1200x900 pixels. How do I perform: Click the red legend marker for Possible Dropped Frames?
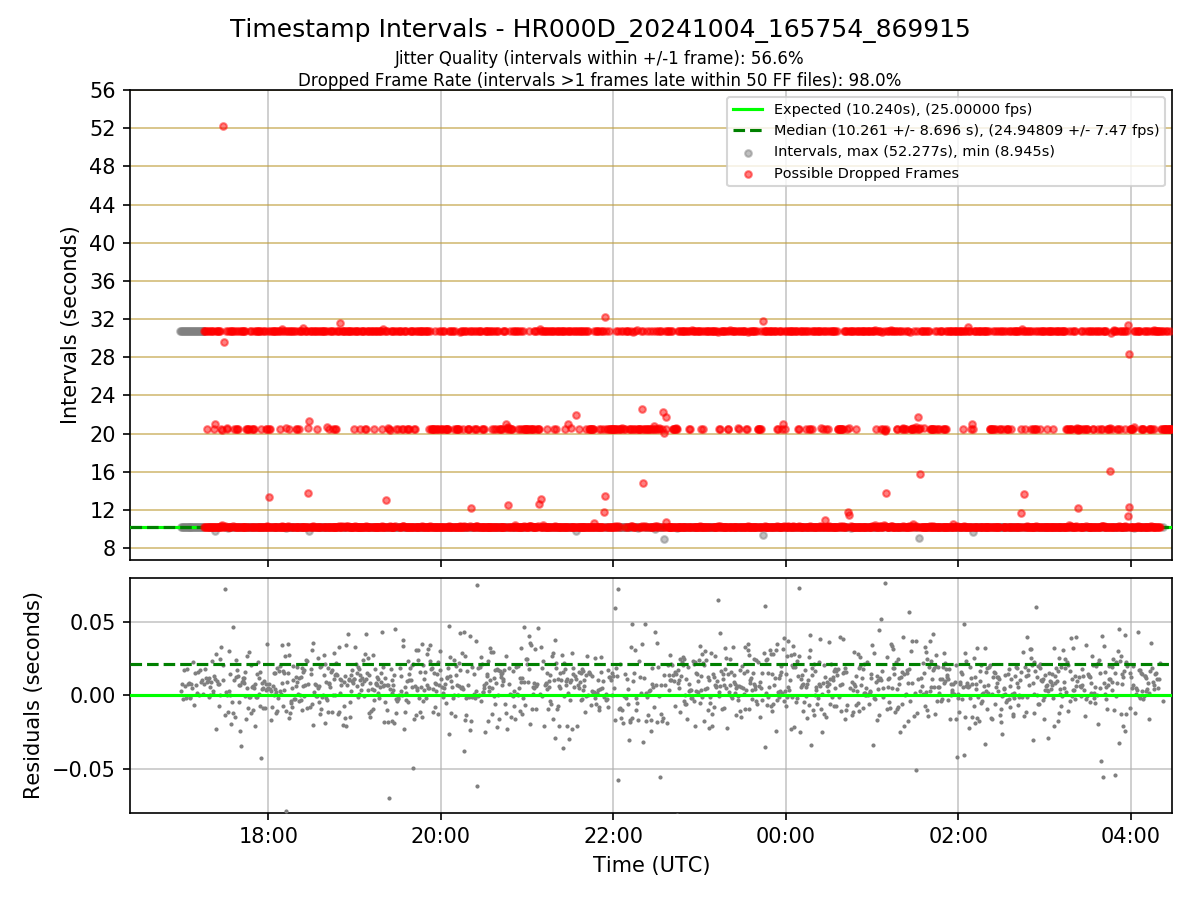tap(749, 173)
